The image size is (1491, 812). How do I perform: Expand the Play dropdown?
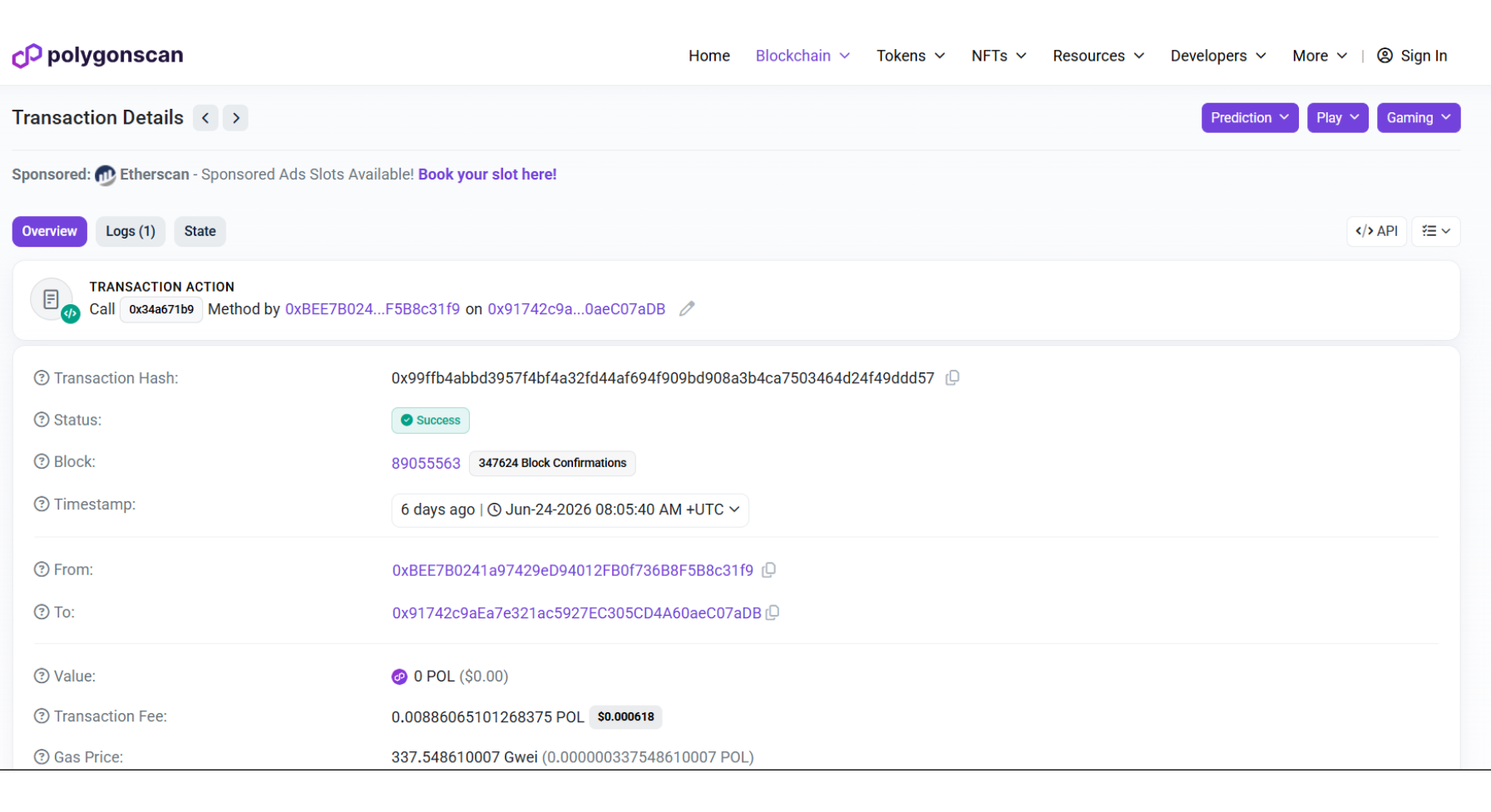1338,118
